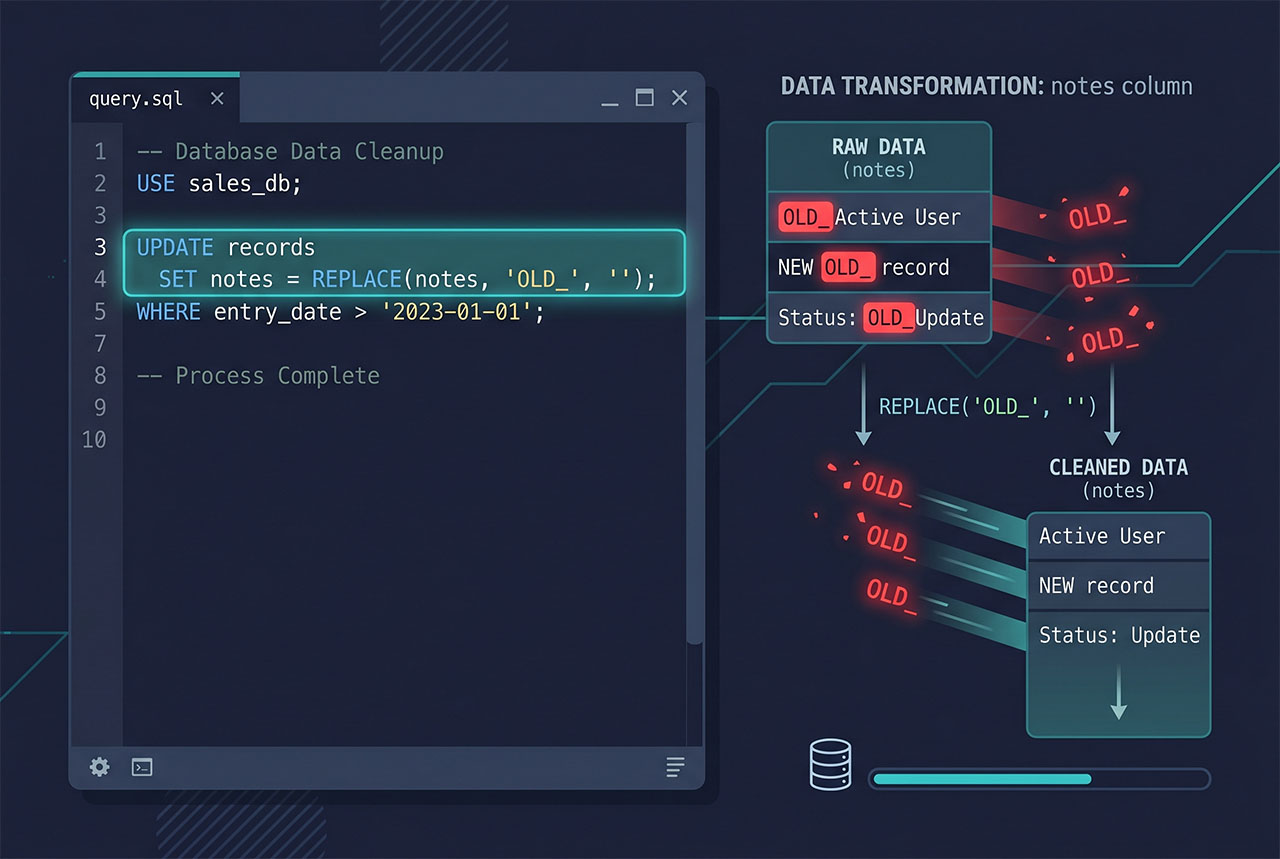This screenshot has width=1280, height=859.
Task: Click the SET notes = REPLACE line
Action: pyautogui.click(x=408, y=279)
